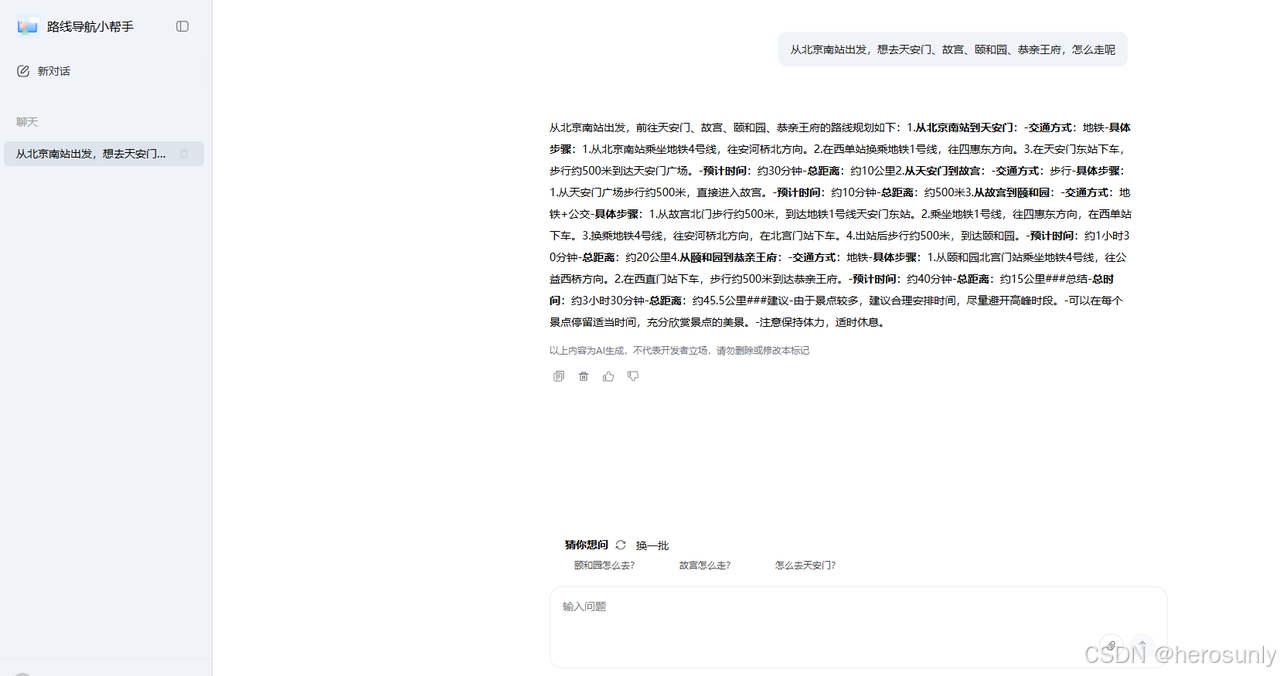Image resolution: width=1280 pixels, height=676 pixels.
Task: Click the pin icon on the chat entry
Action: pos(184,154)
